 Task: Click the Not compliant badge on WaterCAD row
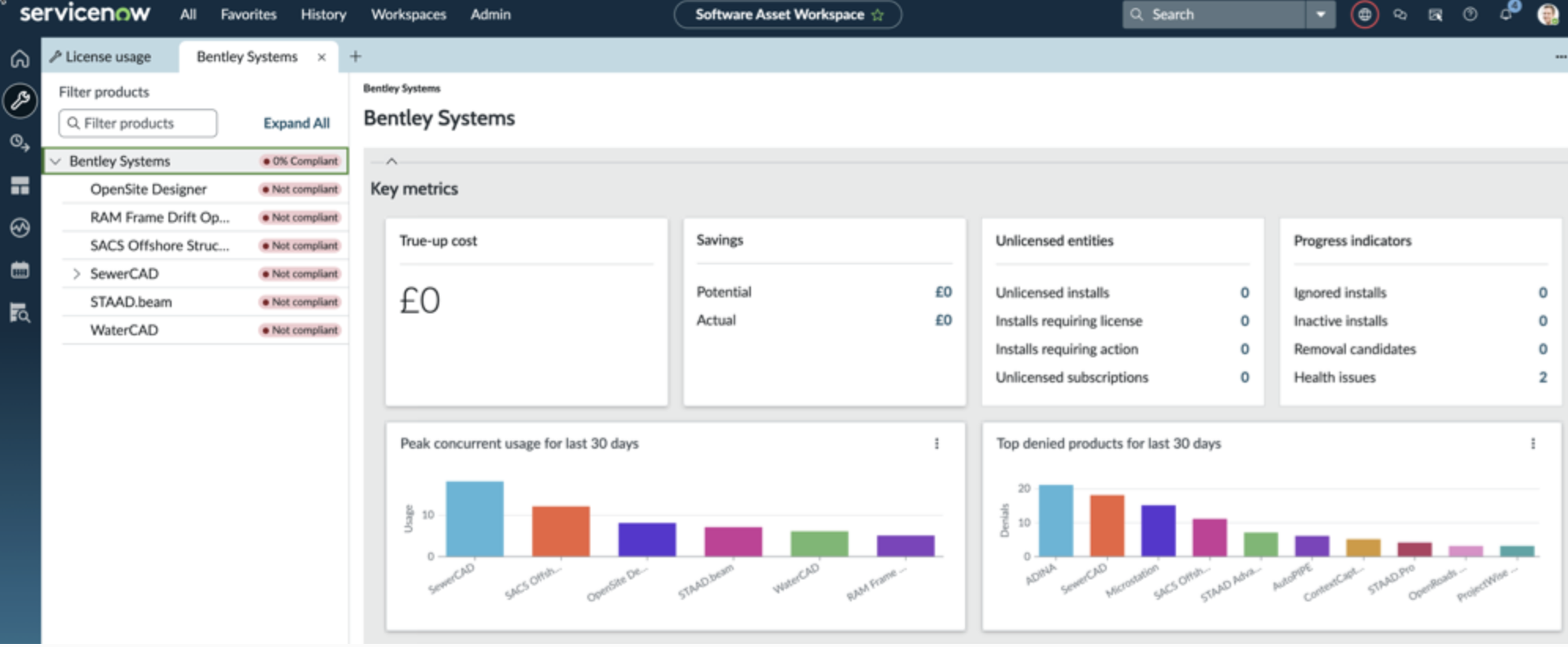pos(300,331)
